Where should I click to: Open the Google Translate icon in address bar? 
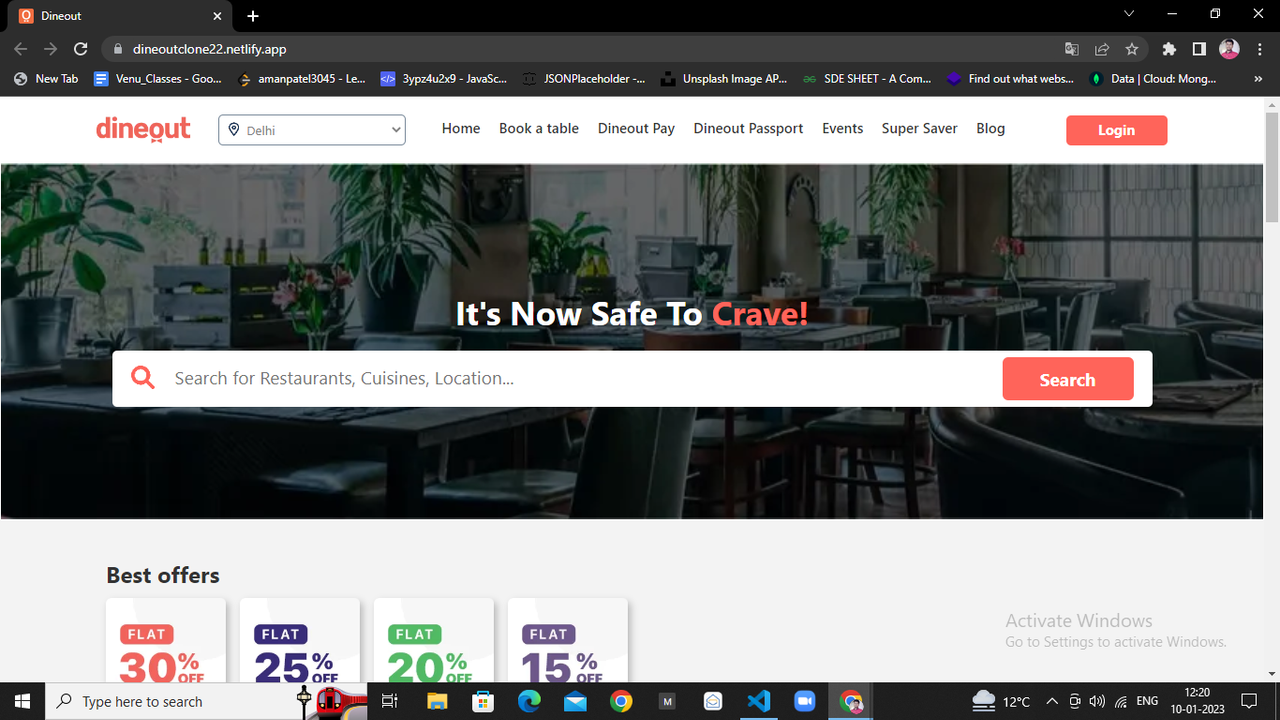coord(1072,49)
